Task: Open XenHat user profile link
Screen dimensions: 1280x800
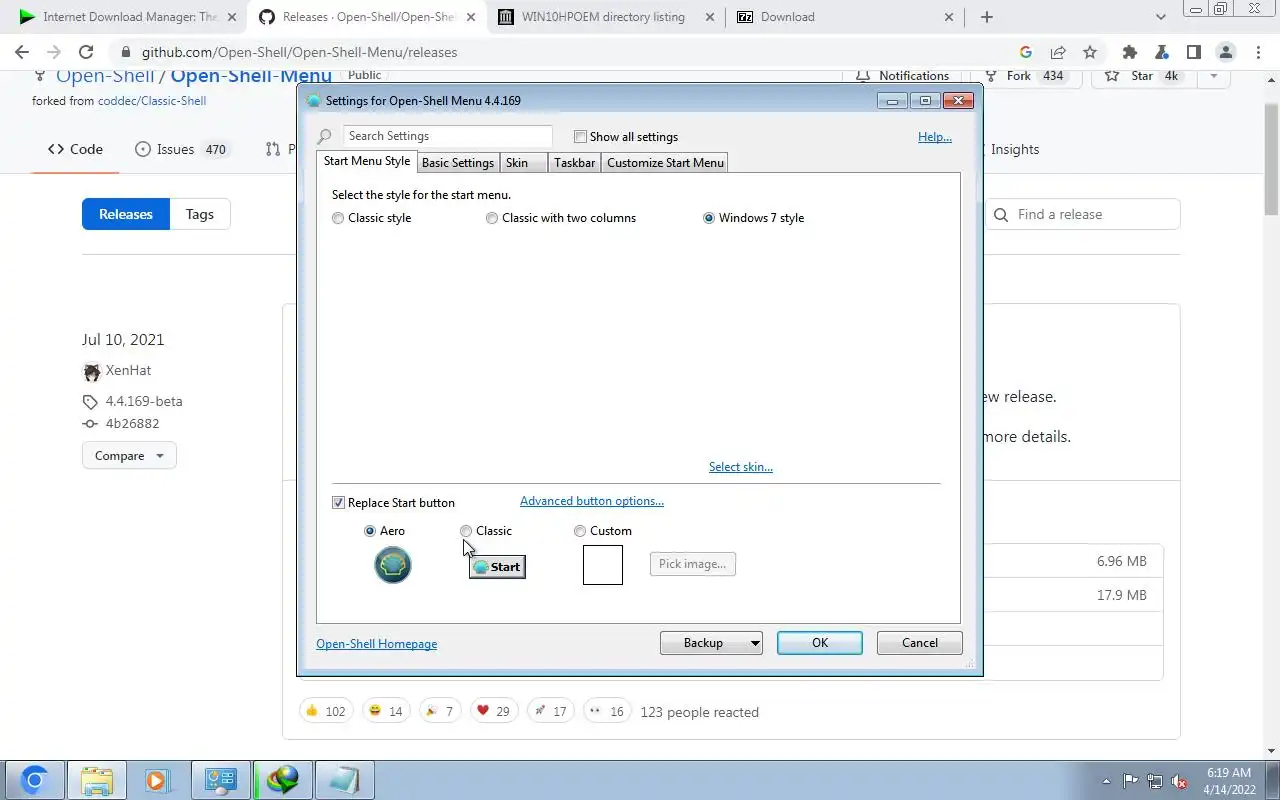Action: pyautogui.click(x=128, y=370)
